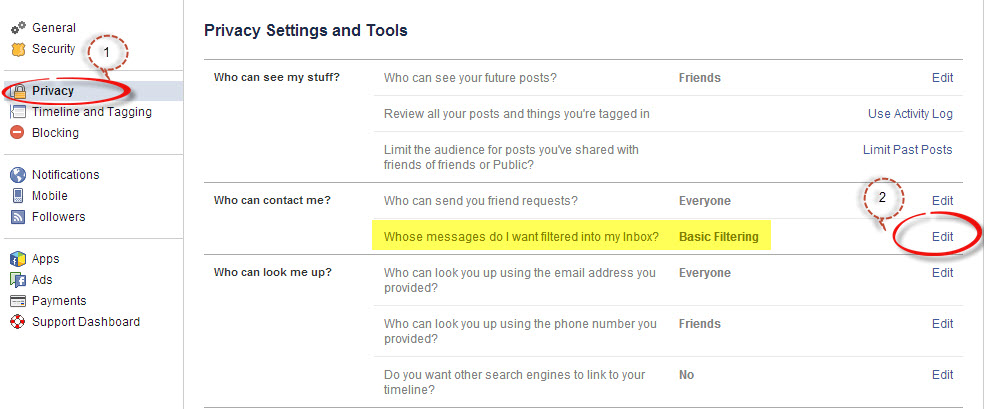This screenshot has width=984, height=409.
Task: Click the Followers feed icon
Action: click(17, 217)
